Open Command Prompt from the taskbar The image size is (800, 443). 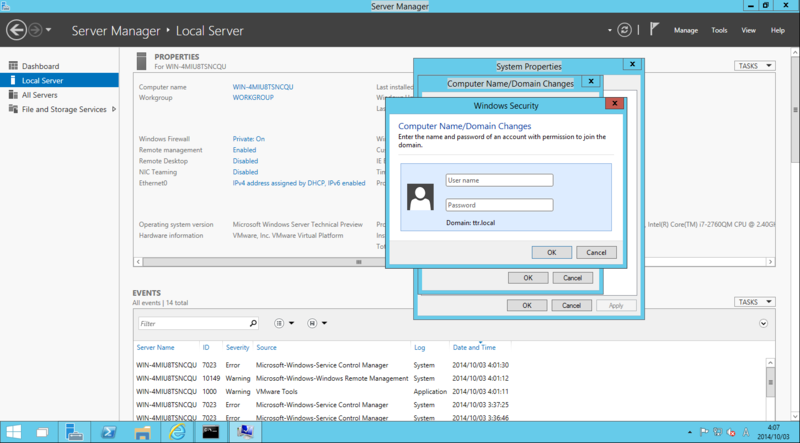211,432
